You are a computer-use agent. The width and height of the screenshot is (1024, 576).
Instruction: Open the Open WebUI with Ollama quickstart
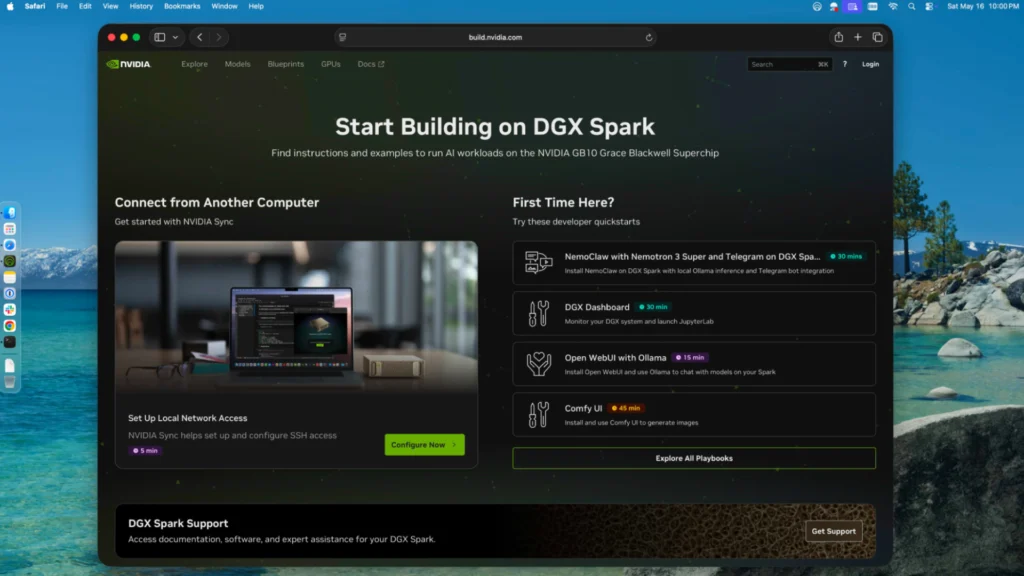tap(694, 364)
